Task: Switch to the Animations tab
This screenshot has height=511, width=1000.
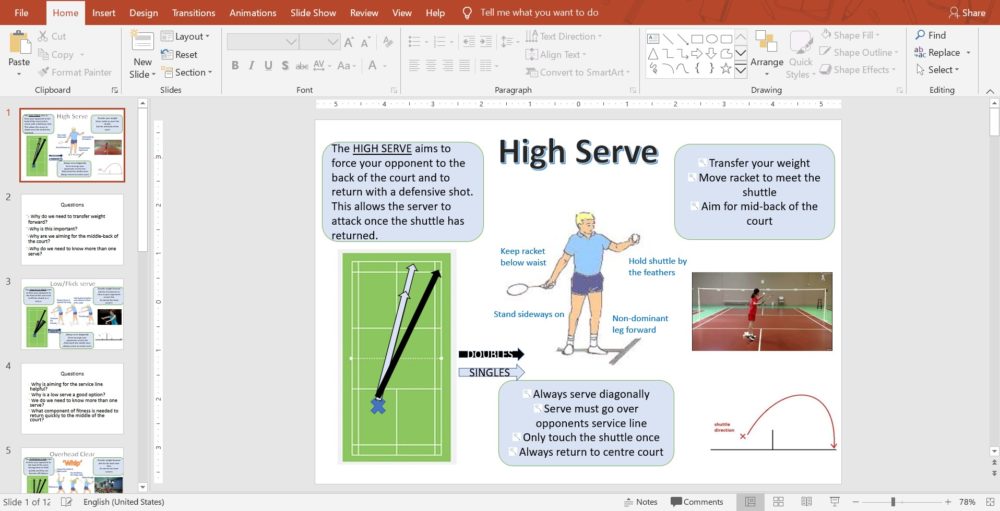Action: 252,13
